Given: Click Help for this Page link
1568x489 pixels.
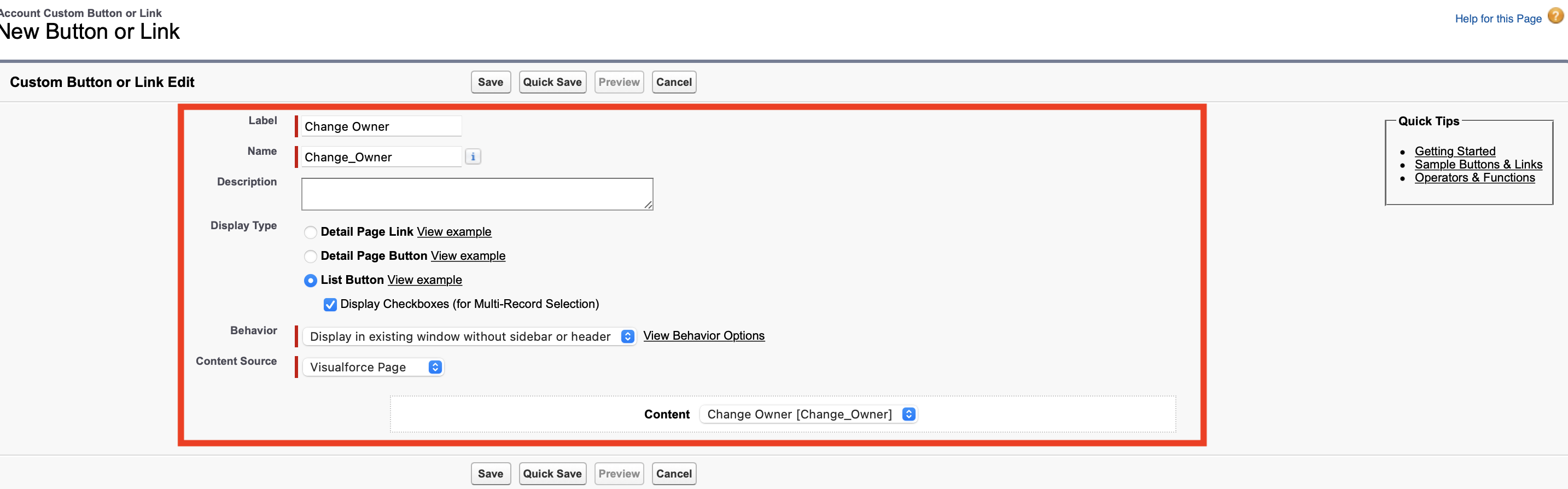Looking at the screenshot, I should [1497, 19].
